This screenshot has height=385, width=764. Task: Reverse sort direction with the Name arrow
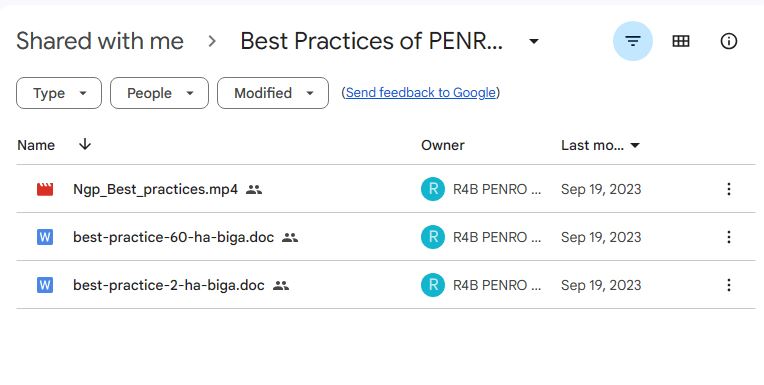point(85,144)
